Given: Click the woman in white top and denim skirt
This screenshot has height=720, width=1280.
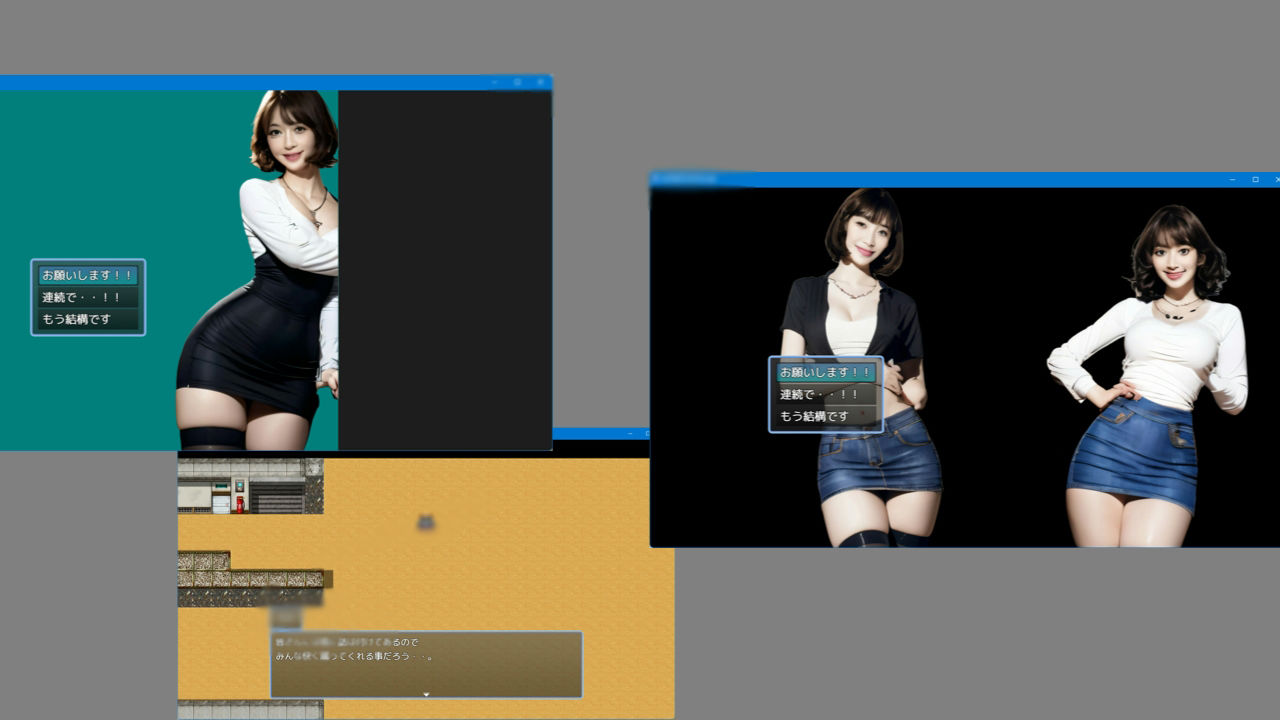Looking at the screenshot, I should pyautogui.click(x=1150, y=380).
